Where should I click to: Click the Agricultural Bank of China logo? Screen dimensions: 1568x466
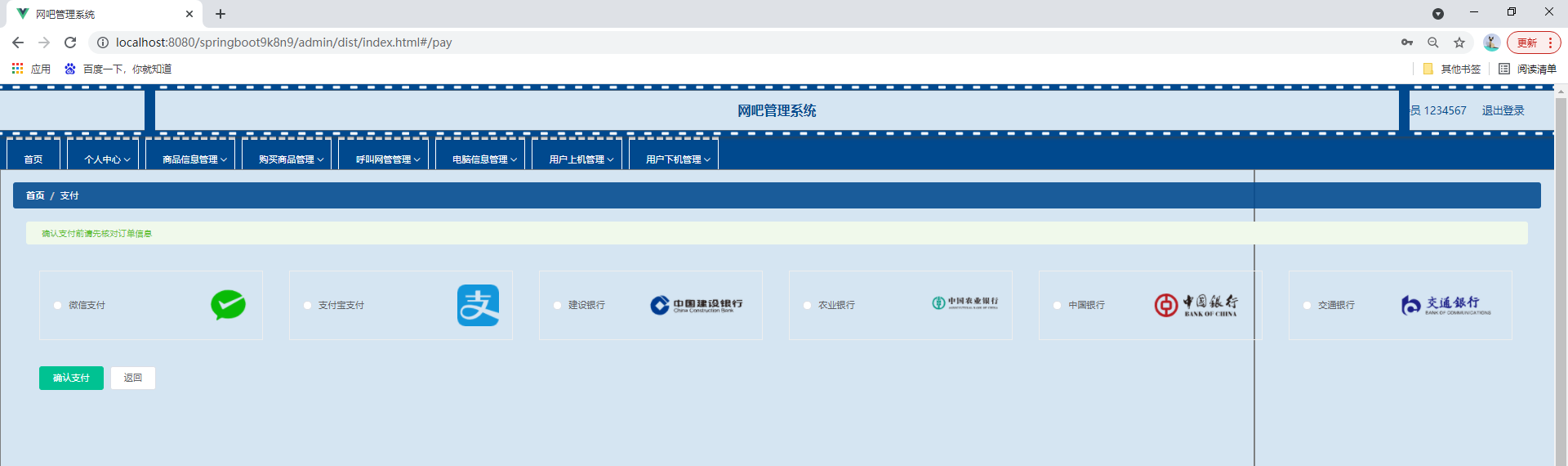(x=965, y=302)
